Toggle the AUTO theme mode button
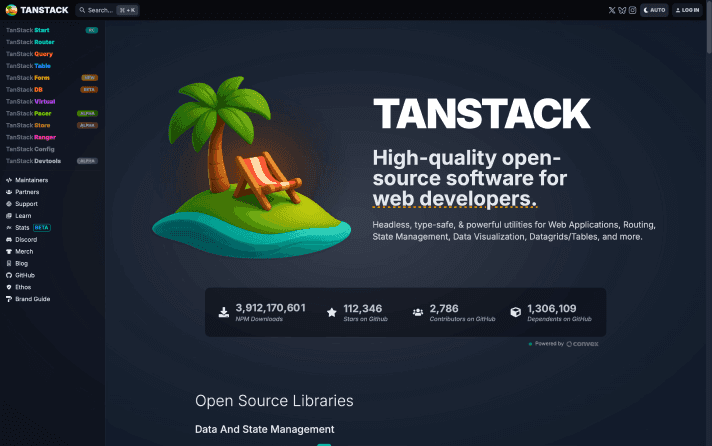The width and height of the screenshot is (712, 446). click(x=654, y=10)
